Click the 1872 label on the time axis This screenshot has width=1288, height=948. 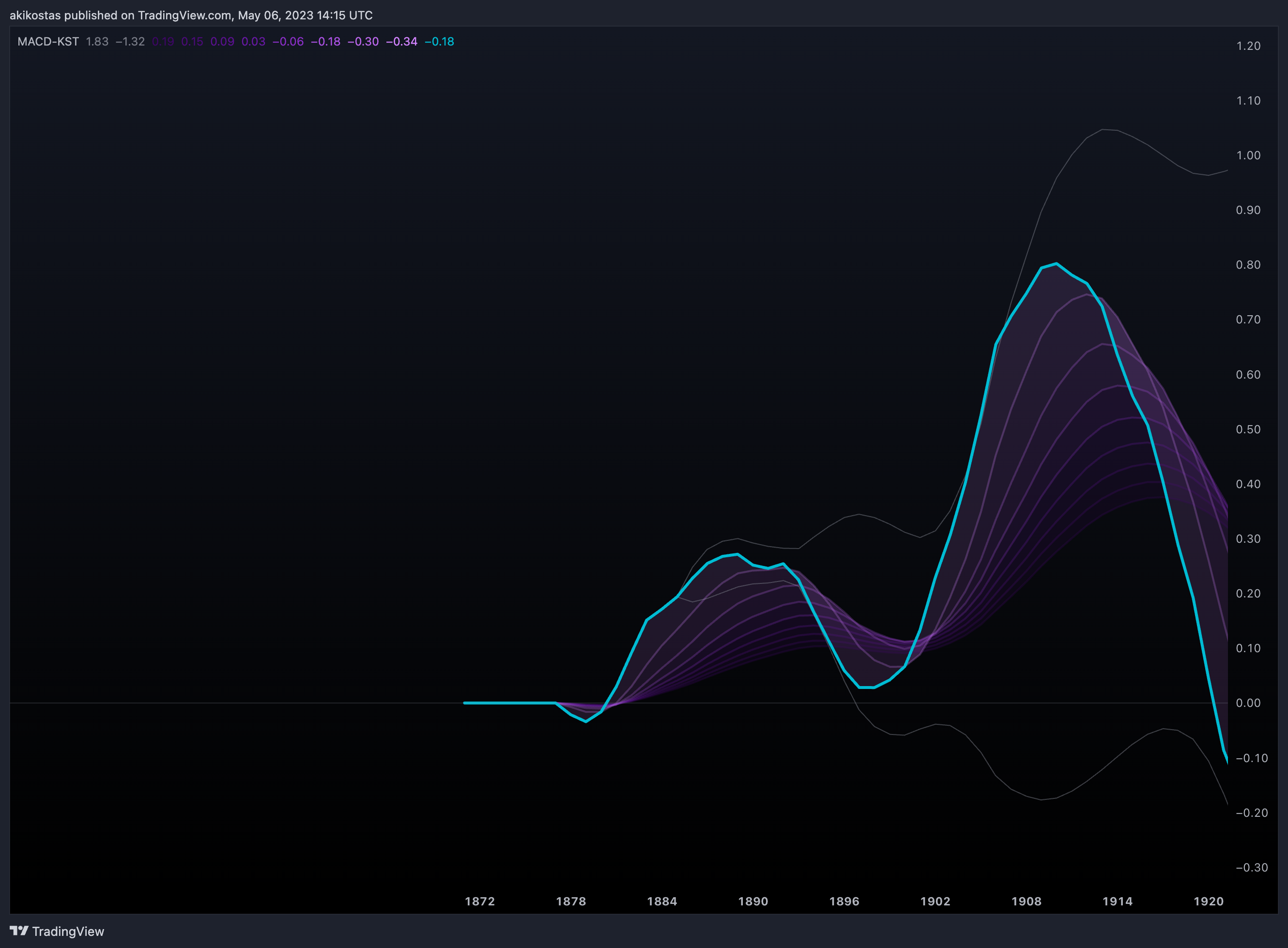pos(480,901)
